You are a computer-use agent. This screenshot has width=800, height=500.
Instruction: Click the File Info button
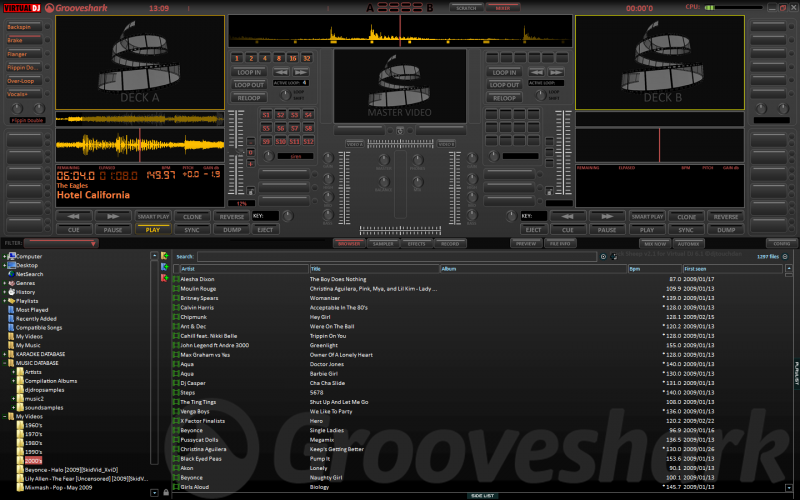pyautogui.click(x=560, y=243)
